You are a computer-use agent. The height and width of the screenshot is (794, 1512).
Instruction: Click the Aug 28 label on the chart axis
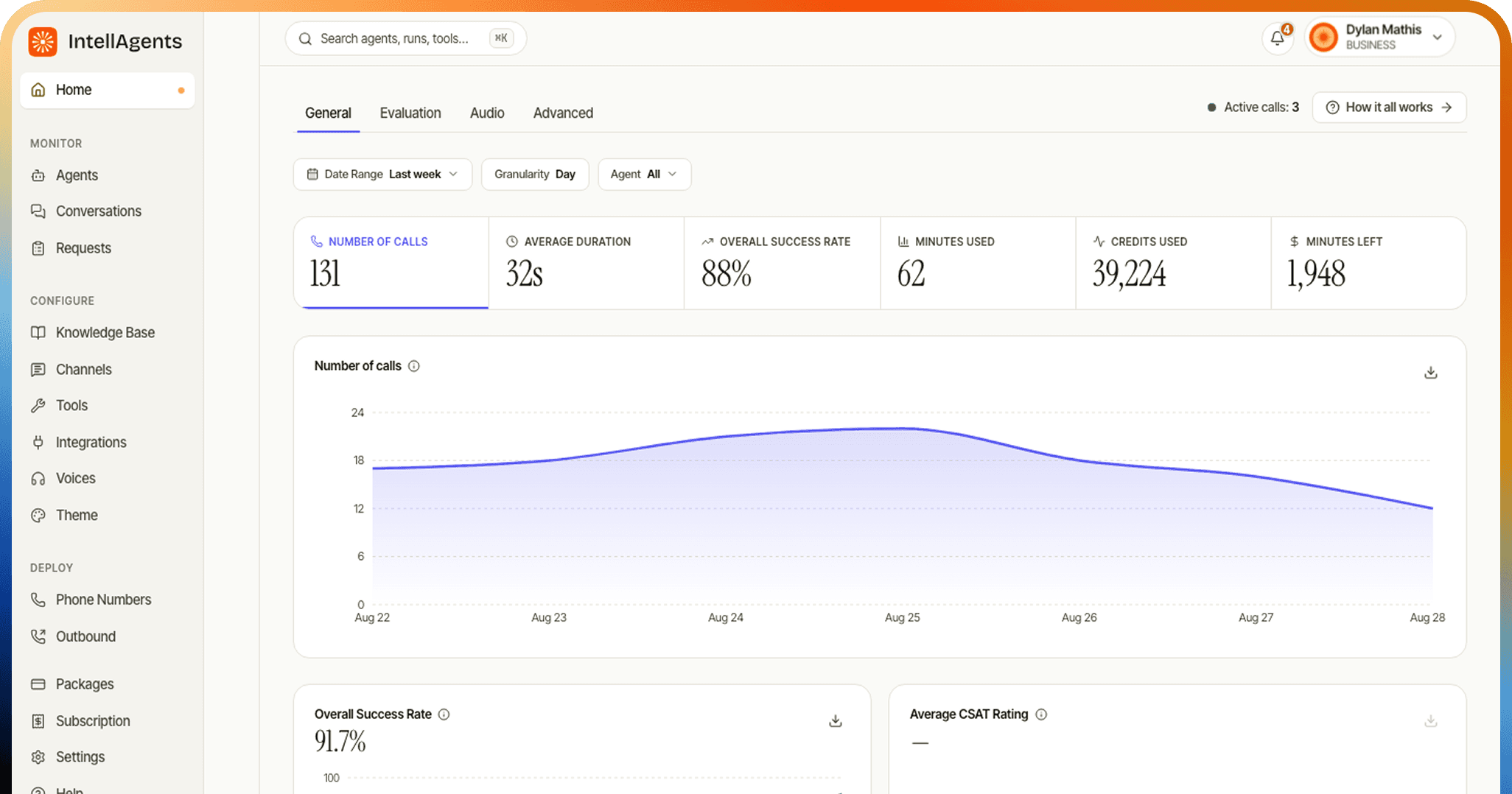click(x=1427, y=617)
